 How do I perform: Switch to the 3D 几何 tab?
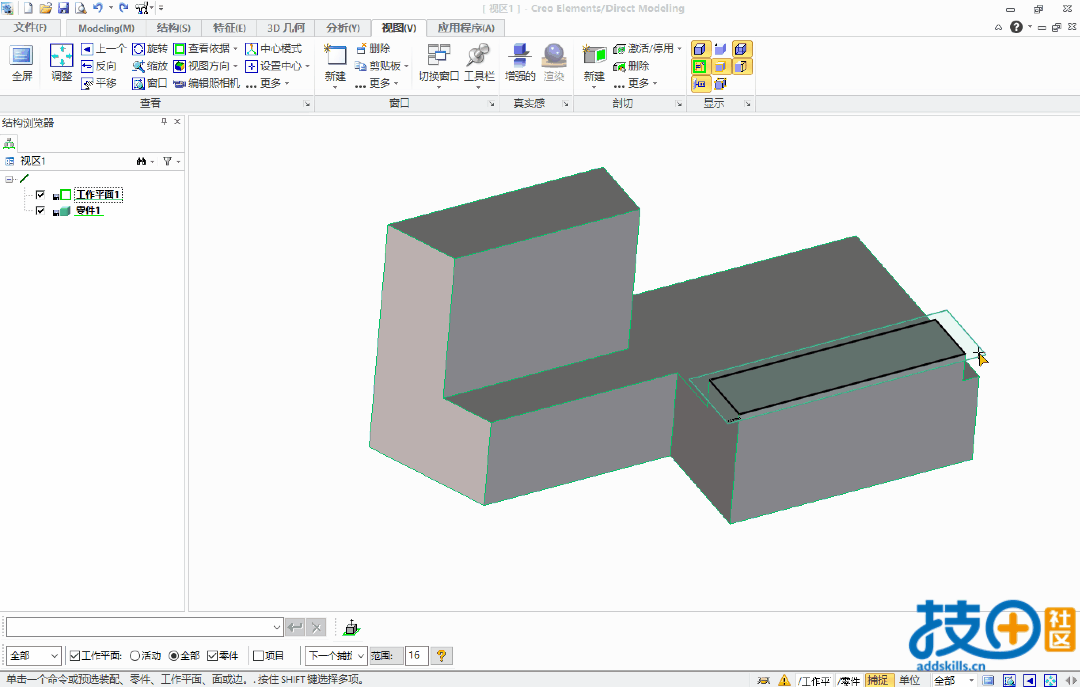286,28
